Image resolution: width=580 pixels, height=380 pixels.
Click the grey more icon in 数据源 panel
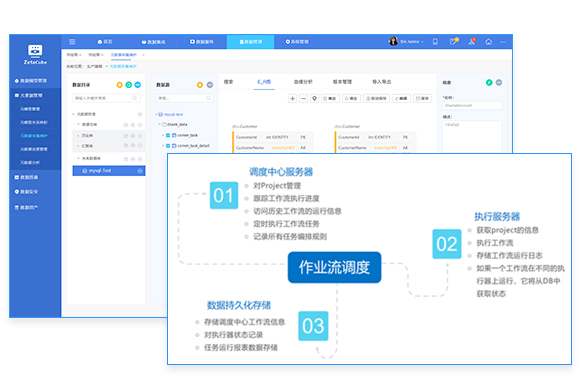point(210,85)
